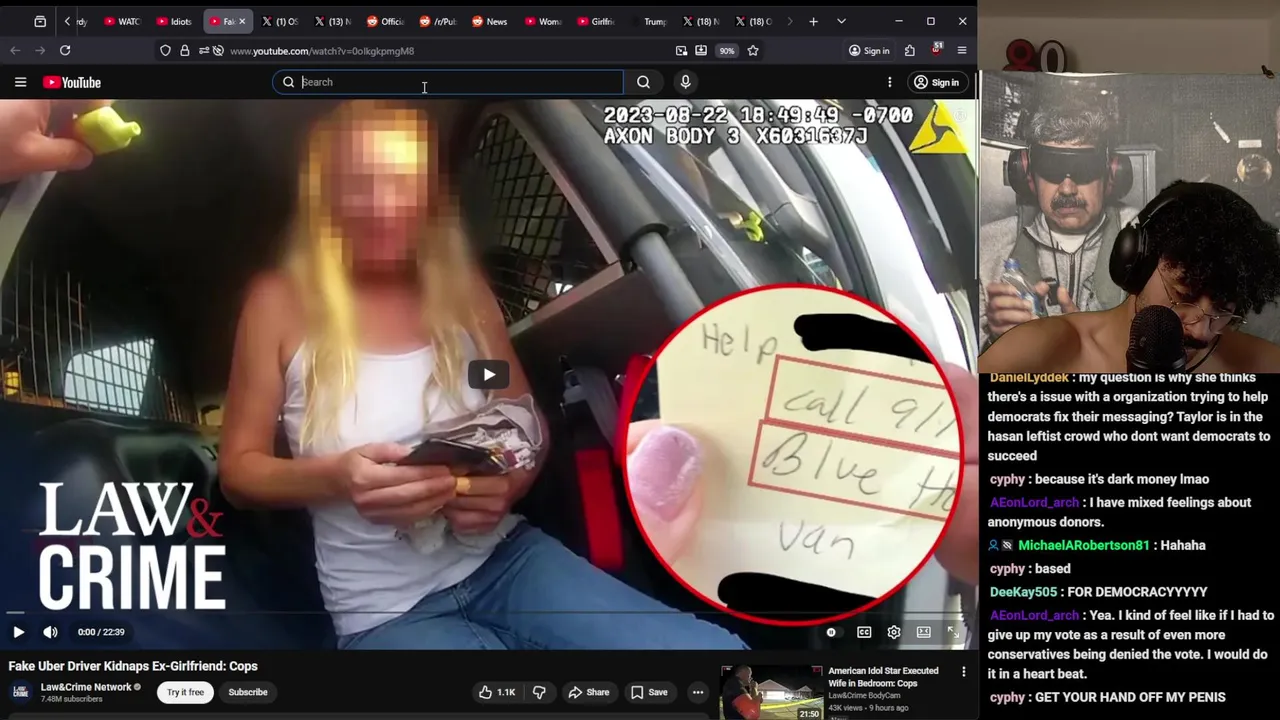Dislike the video with thumbs down

pyautogui.click(x=539, y=692)
